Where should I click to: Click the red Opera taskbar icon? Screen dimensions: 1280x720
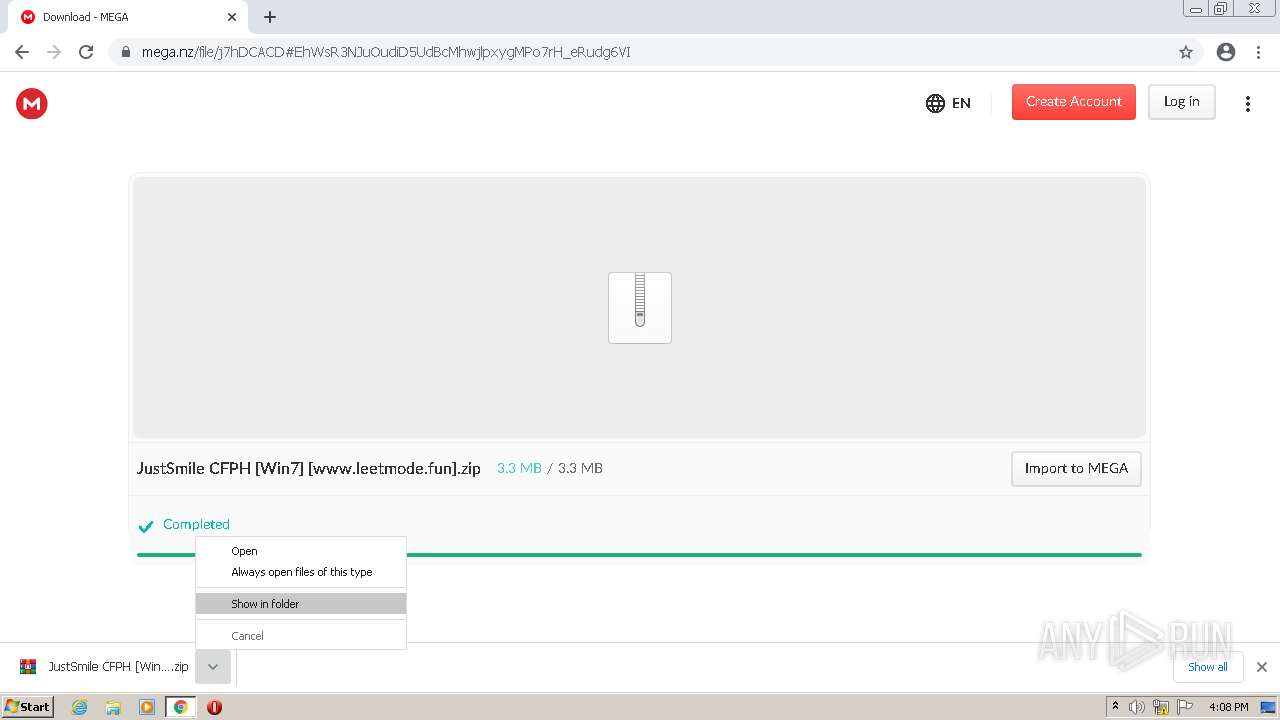[214, 707]
